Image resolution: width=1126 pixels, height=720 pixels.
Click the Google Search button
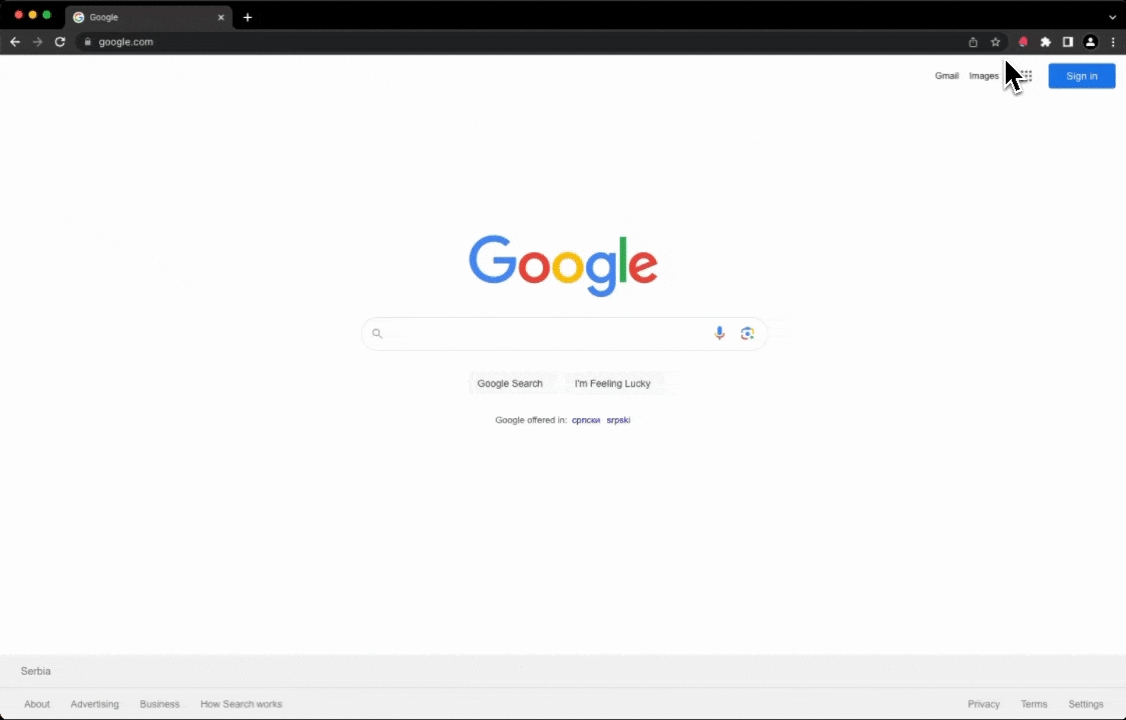tap(510, 383)
